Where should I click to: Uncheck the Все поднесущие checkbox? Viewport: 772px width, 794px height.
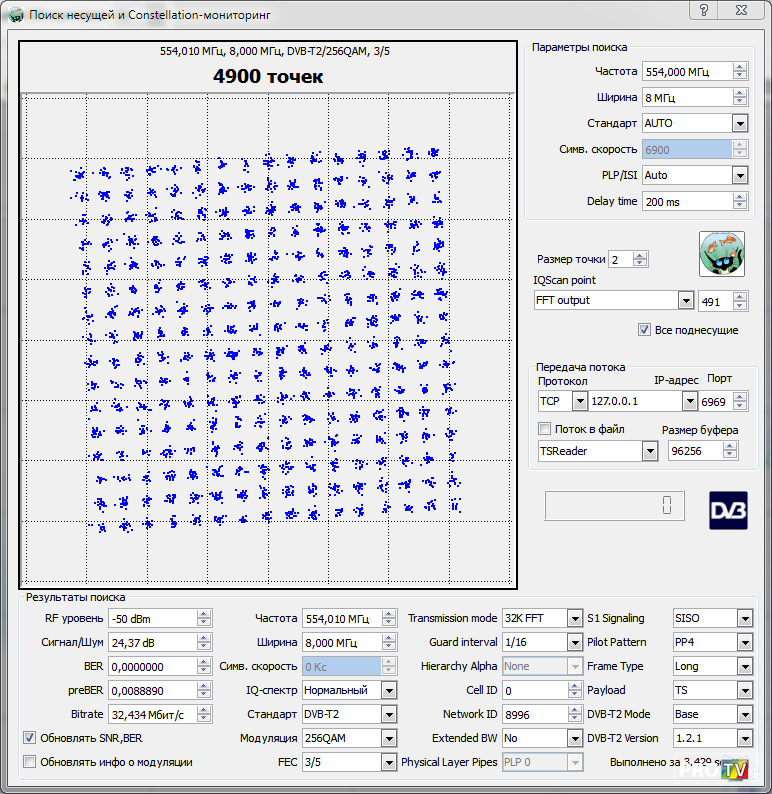[644, 329]
